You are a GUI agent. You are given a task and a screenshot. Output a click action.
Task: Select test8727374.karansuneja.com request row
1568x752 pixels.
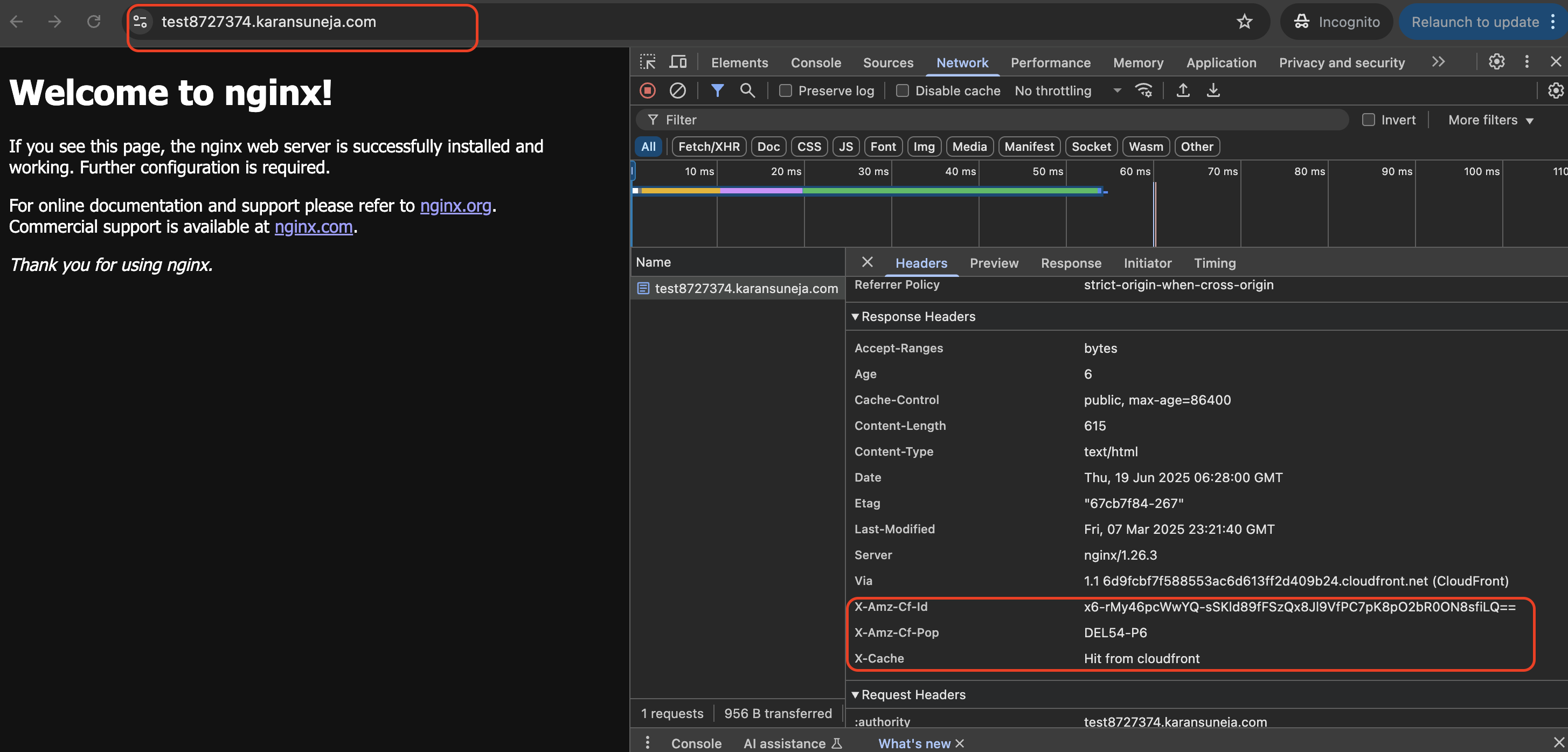tap(738, 288)
